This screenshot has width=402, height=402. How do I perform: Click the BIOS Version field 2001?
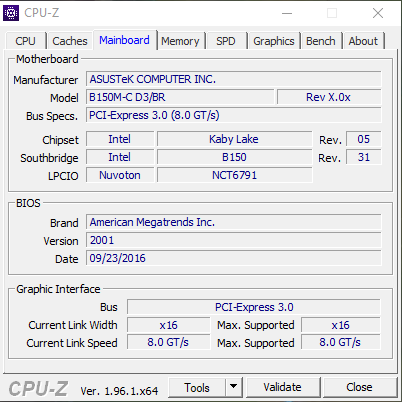[234, 240]
